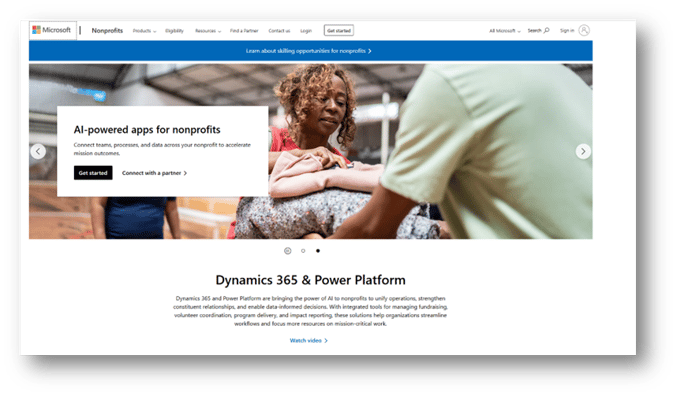The height and width of the screenshot is (396, 677).
Task: Open the Nonprofits home link
Action: pyautogui.click(x=107, y=31)
